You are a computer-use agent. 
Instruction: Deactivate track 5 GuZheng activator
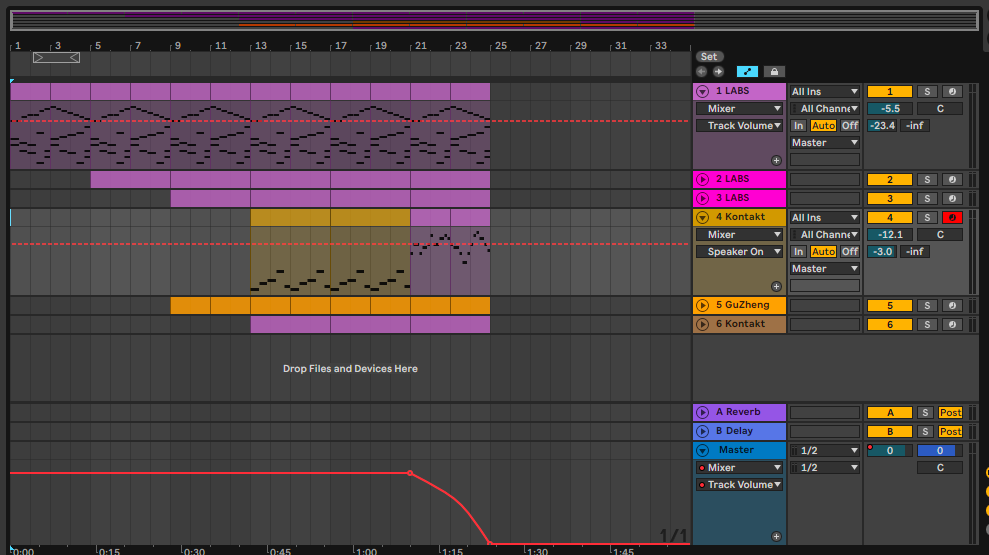click(x=889, y=305)
